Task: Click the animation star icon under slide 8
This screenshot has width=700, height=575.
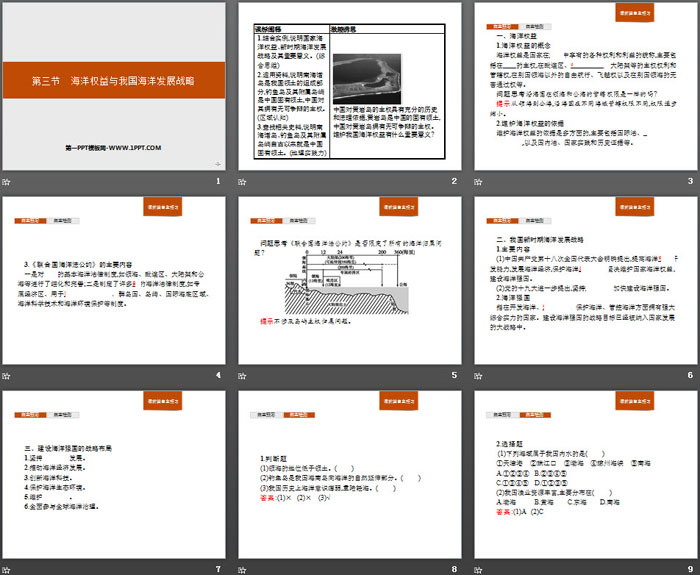Action: [x=242, y=570]
